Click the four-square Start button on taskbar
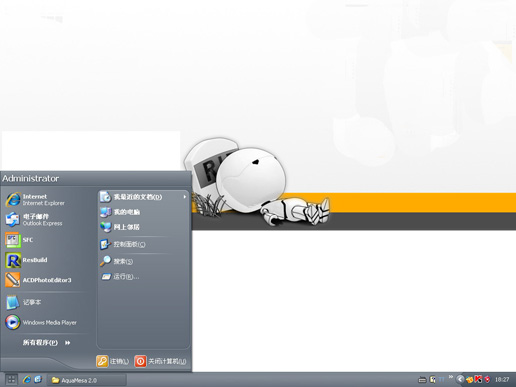The height and width of the screenshot is (387, 516). [11, 379]
